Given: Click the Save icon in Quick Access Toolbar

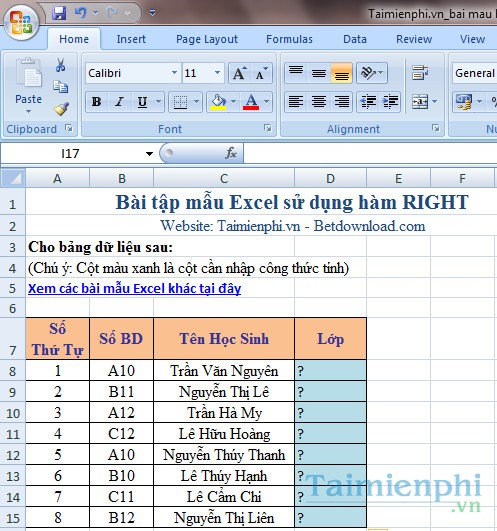Looking at the screenshot, I should pyautogui.click(x=59, y=13).
